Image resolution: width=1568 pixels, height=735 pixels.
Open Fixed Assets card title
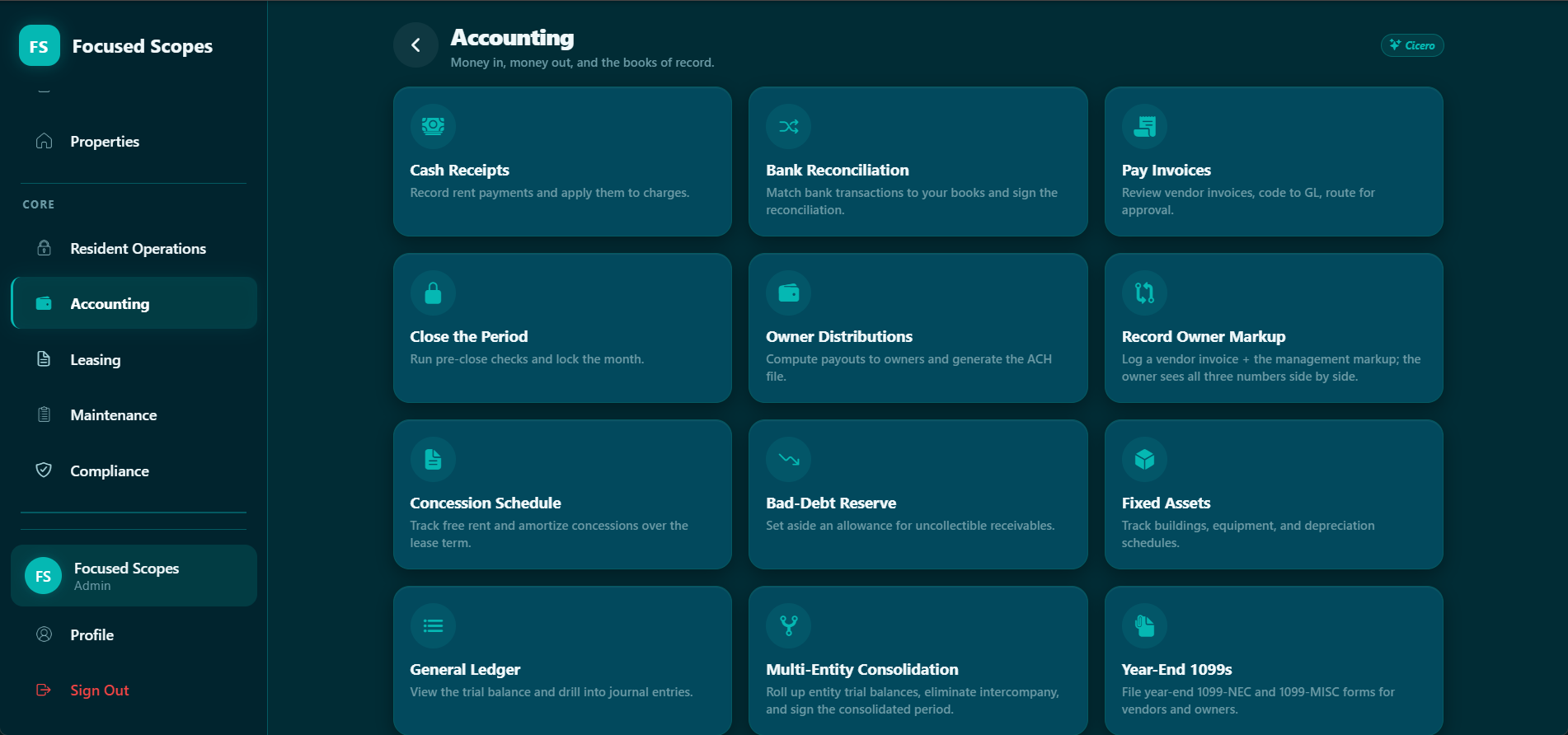(1166, 503)
